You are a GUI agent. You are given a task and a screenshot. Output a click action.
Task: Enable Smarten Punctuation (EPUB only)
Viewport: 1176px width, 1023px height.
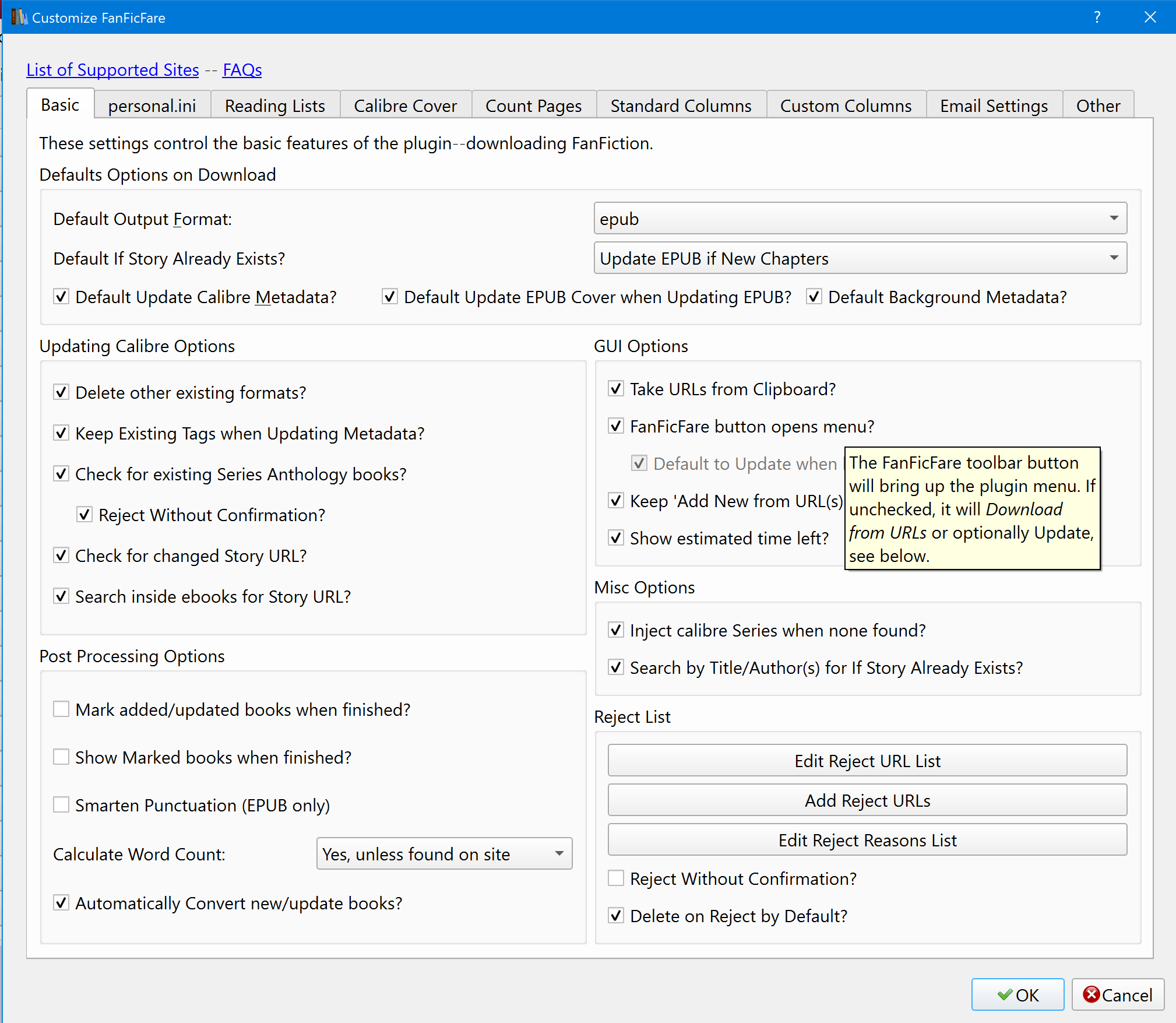coord(61,805)
